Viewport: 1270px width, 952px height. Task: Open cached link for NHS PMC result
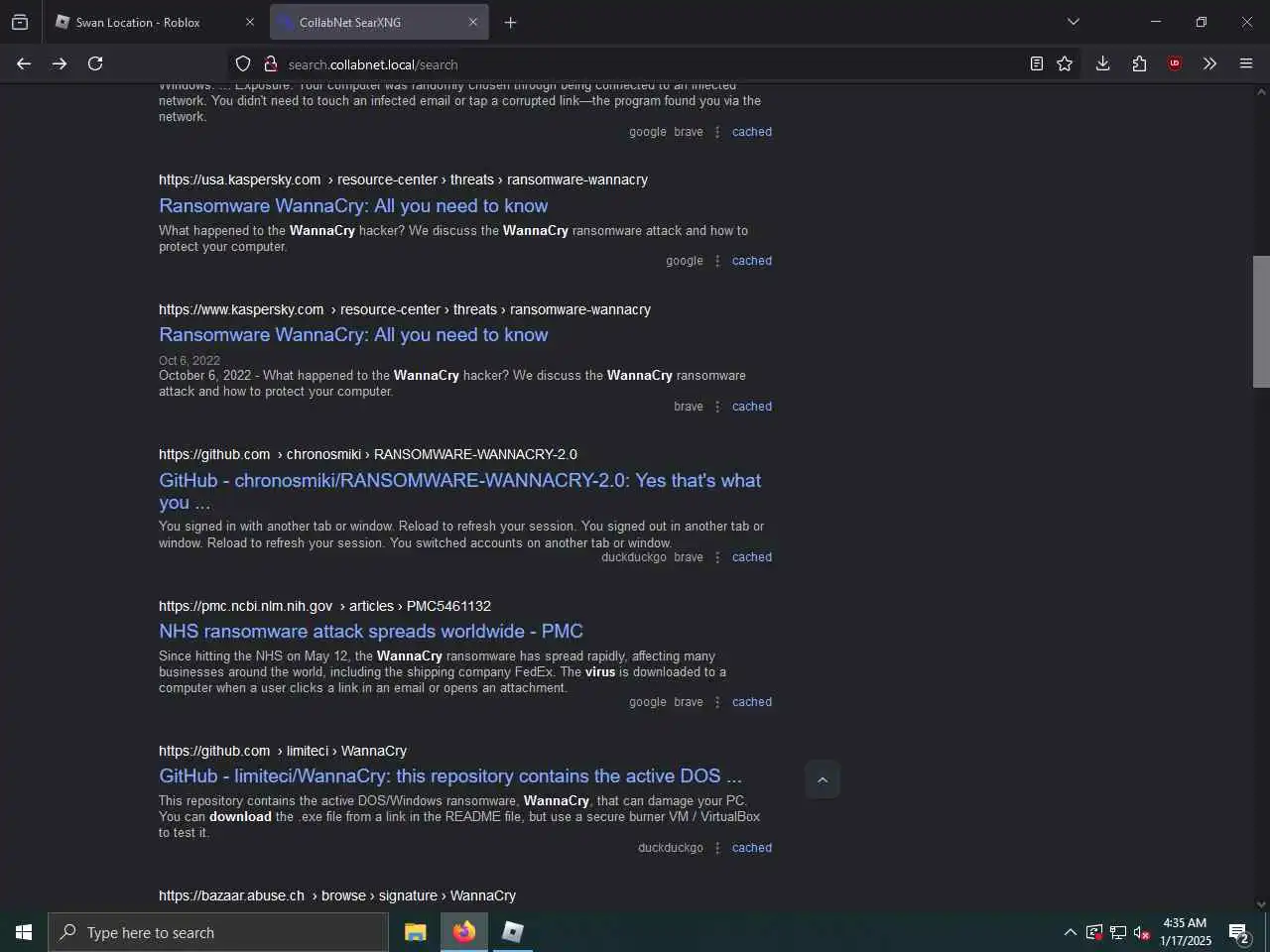752,702
